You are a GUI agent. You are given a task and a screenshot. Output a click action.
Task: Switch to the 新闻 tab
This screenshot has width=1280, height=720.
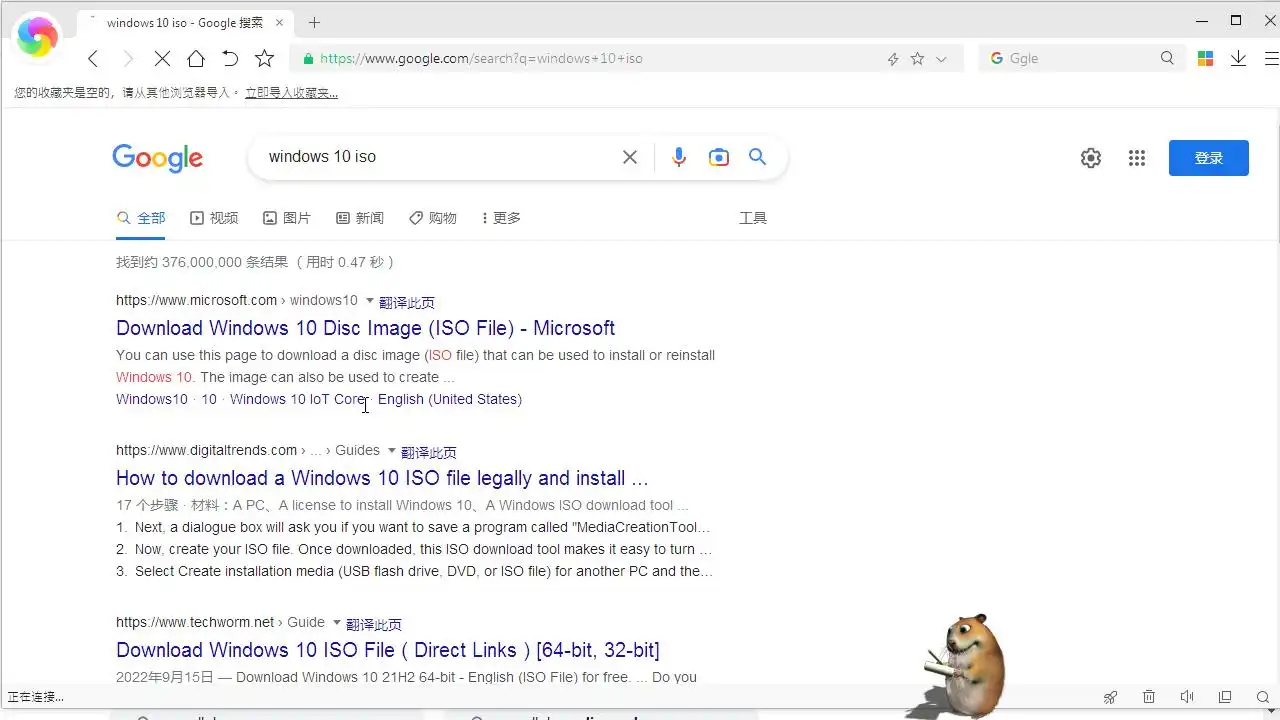pyautogui.click(x=360, y=218)
